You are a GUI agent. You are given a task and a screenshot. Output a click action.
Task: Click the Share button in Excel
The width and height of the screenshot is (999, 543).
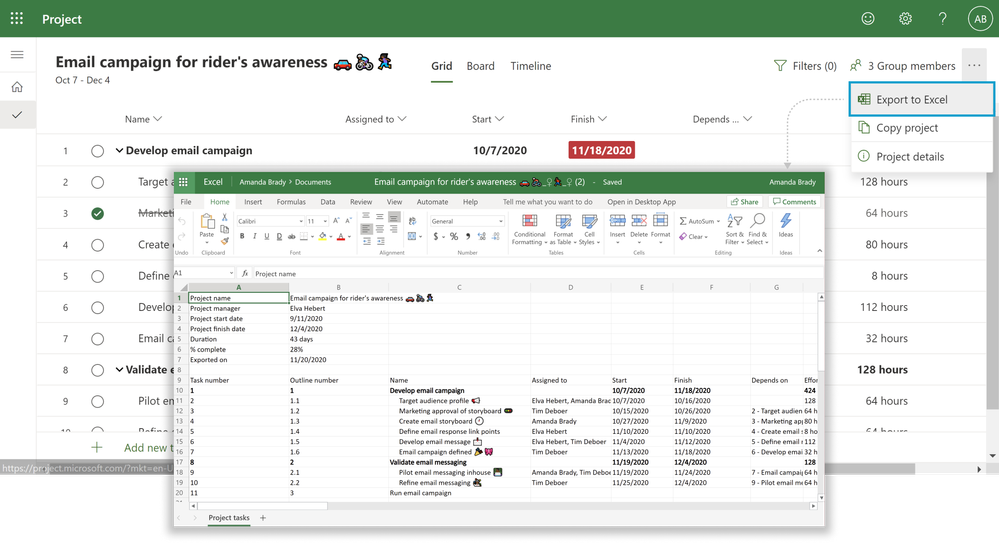744,201
